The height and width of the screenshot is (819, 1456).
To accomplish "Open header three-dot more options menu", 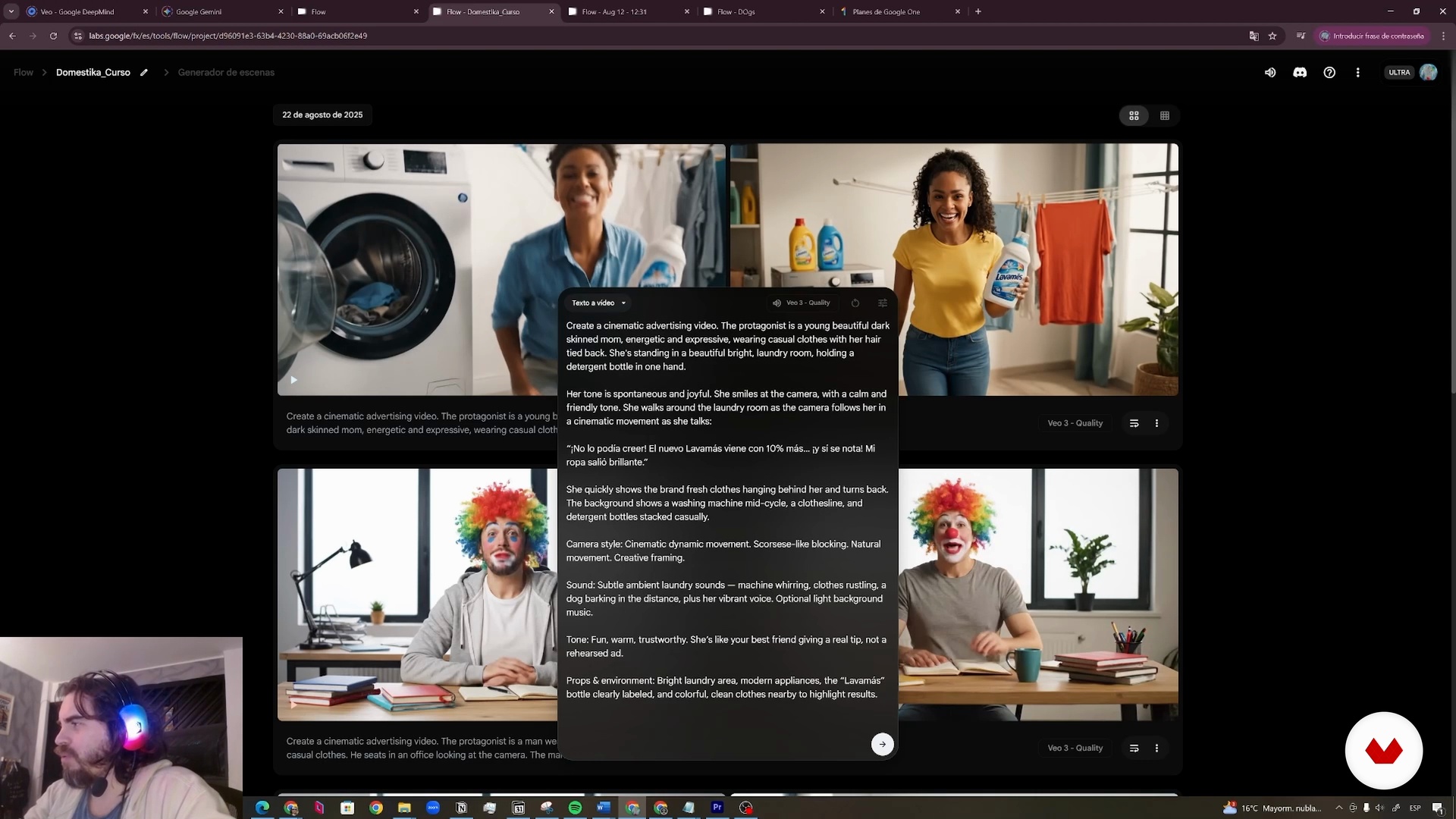I will coord(1358,73).
